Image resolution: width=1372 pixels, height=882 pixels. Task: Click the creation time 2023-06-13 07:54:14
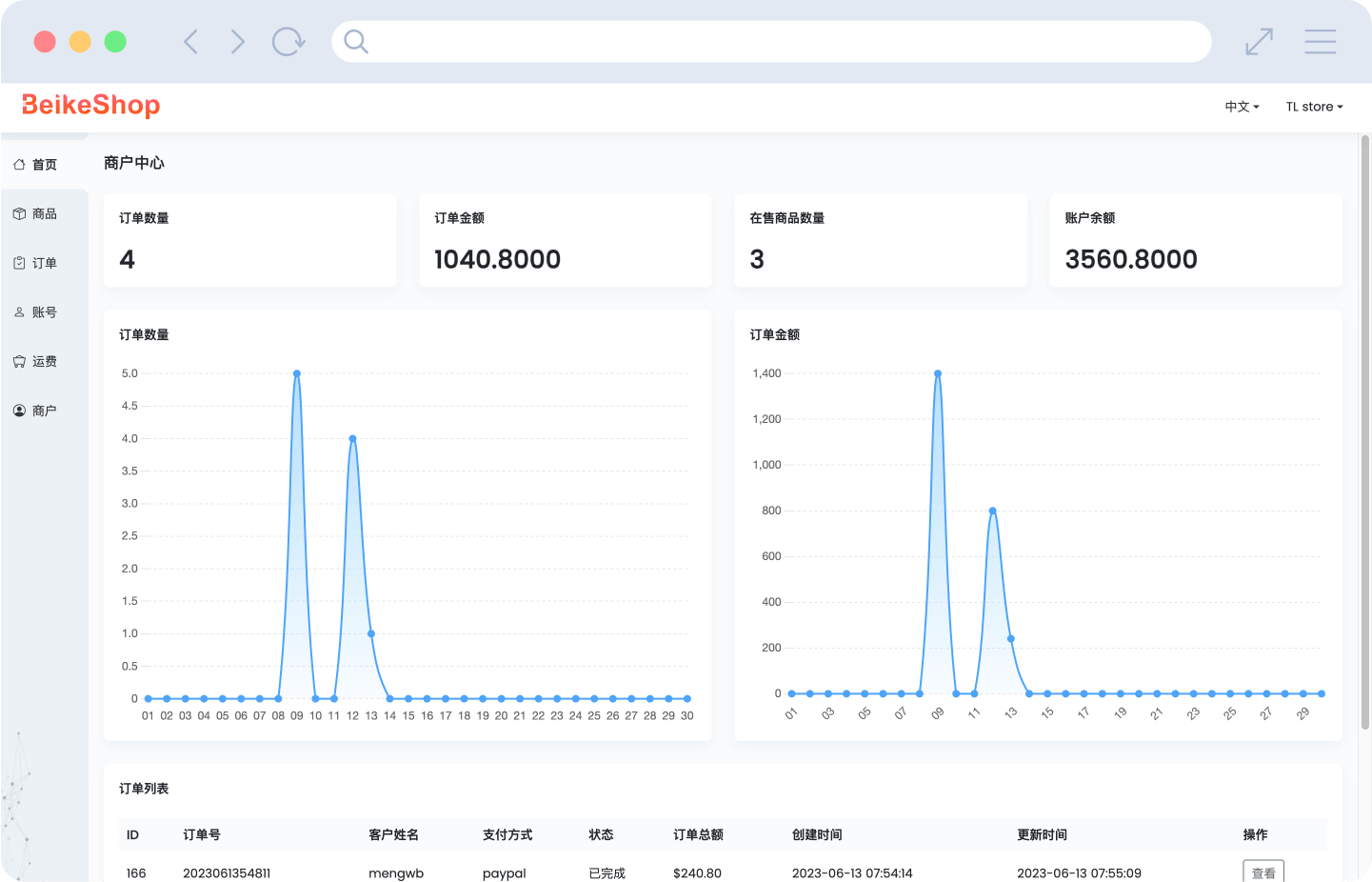pos(852,873)
